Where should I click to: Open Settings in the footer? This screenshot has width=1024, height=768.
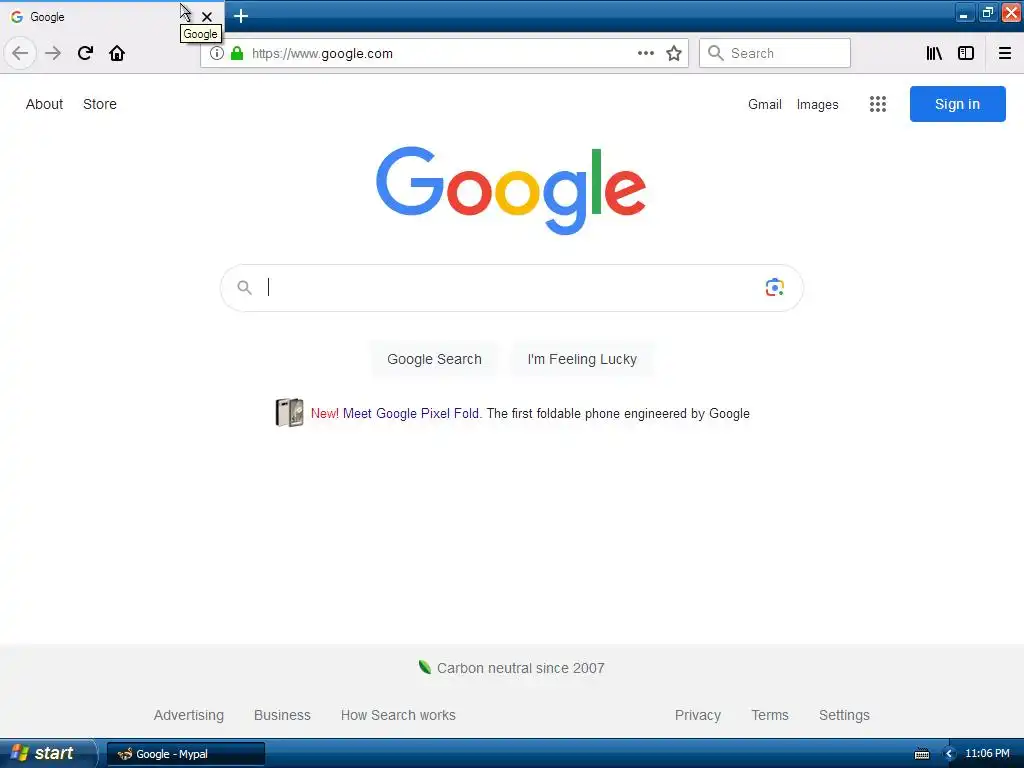tap(844, 715)
